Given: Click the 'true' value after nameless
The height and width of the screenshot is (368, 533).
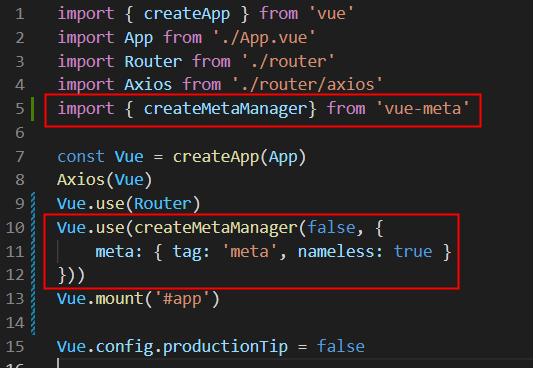Looking at the screenshot, I should point(413,252).
